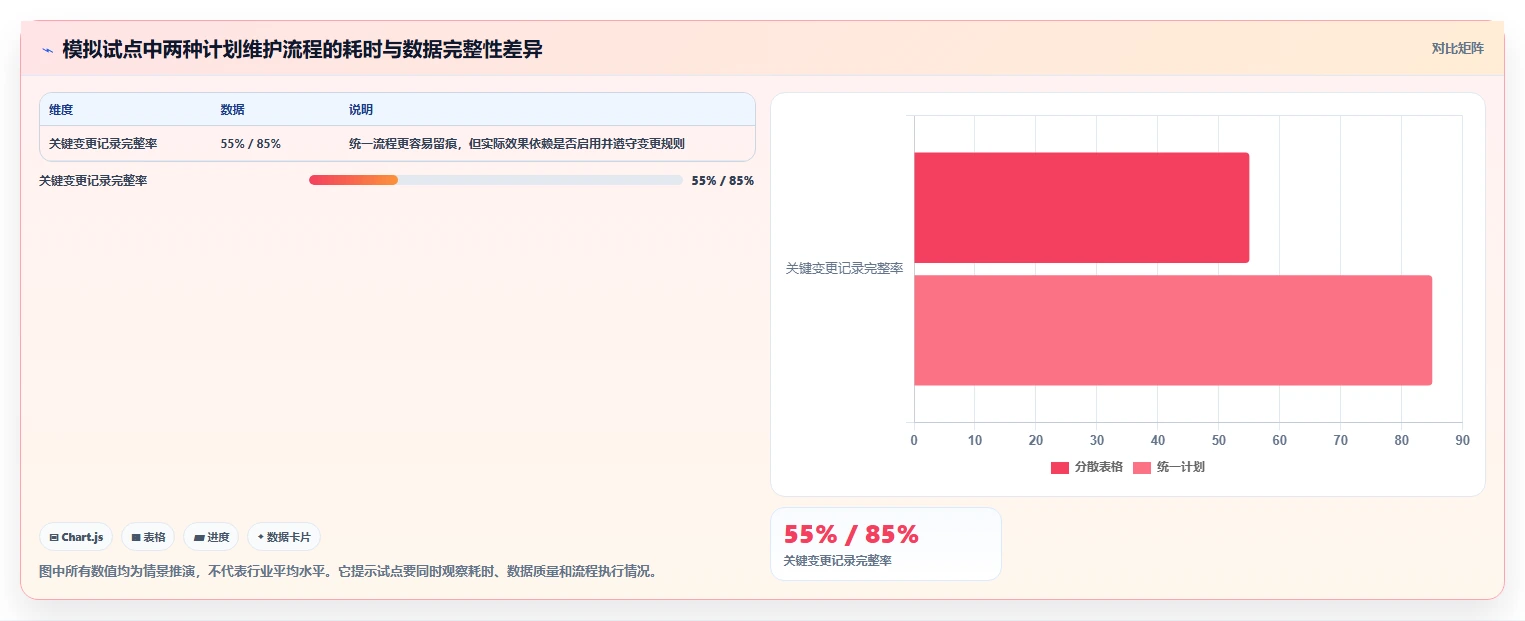Toggle the 统一计划 legend swatch

1142,468
